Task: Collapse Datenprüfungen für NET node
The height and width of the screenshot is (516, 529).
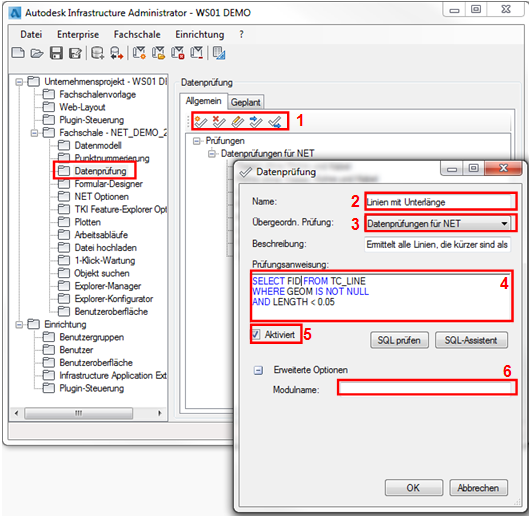Action: (212, 154)
